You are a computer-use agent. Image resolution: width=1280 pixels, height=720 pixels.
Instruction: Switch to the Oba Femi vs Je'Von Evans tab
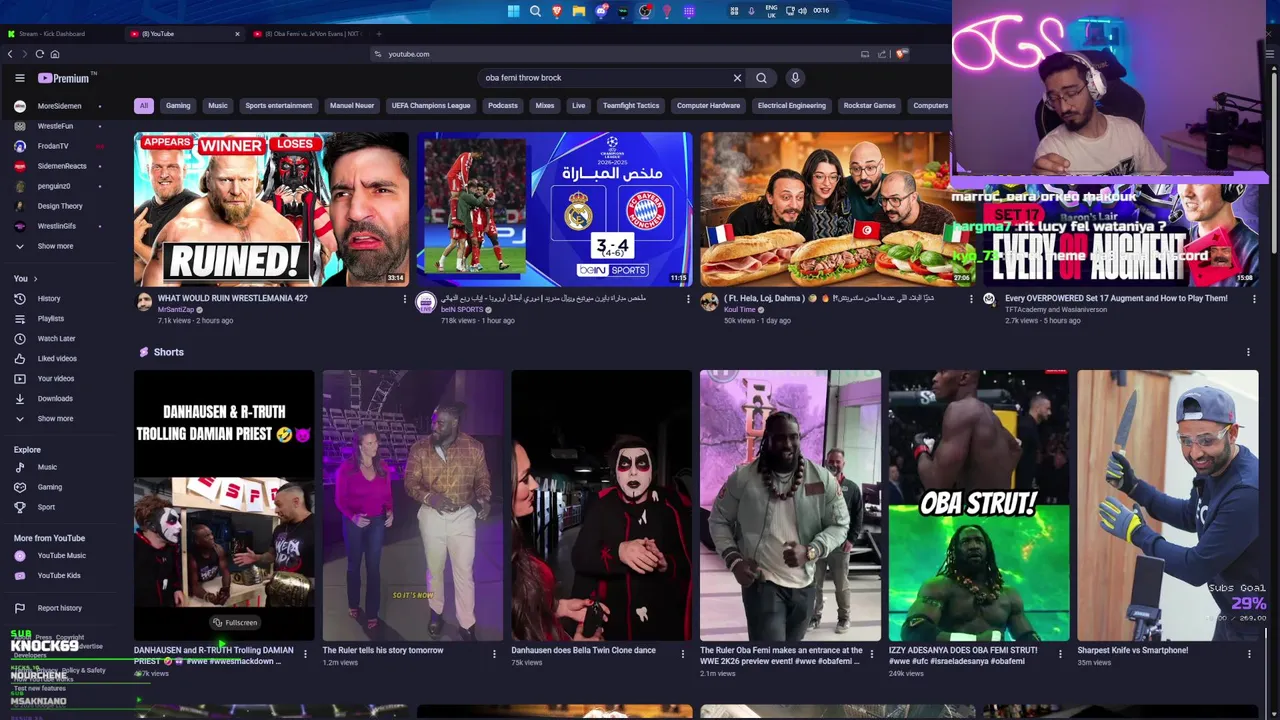click(306, 34)
